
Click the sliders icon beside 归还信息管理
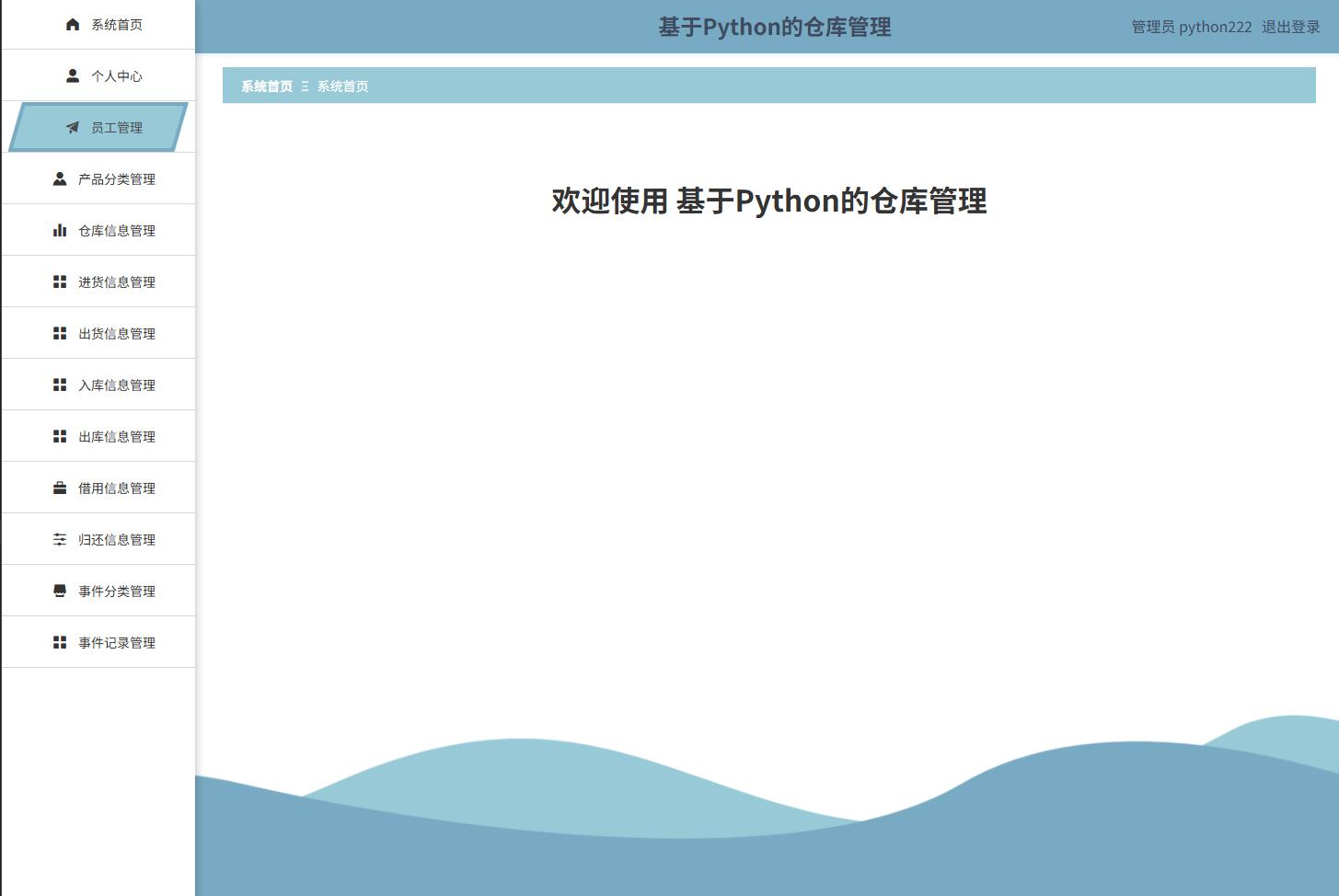[x=60, y=540]
